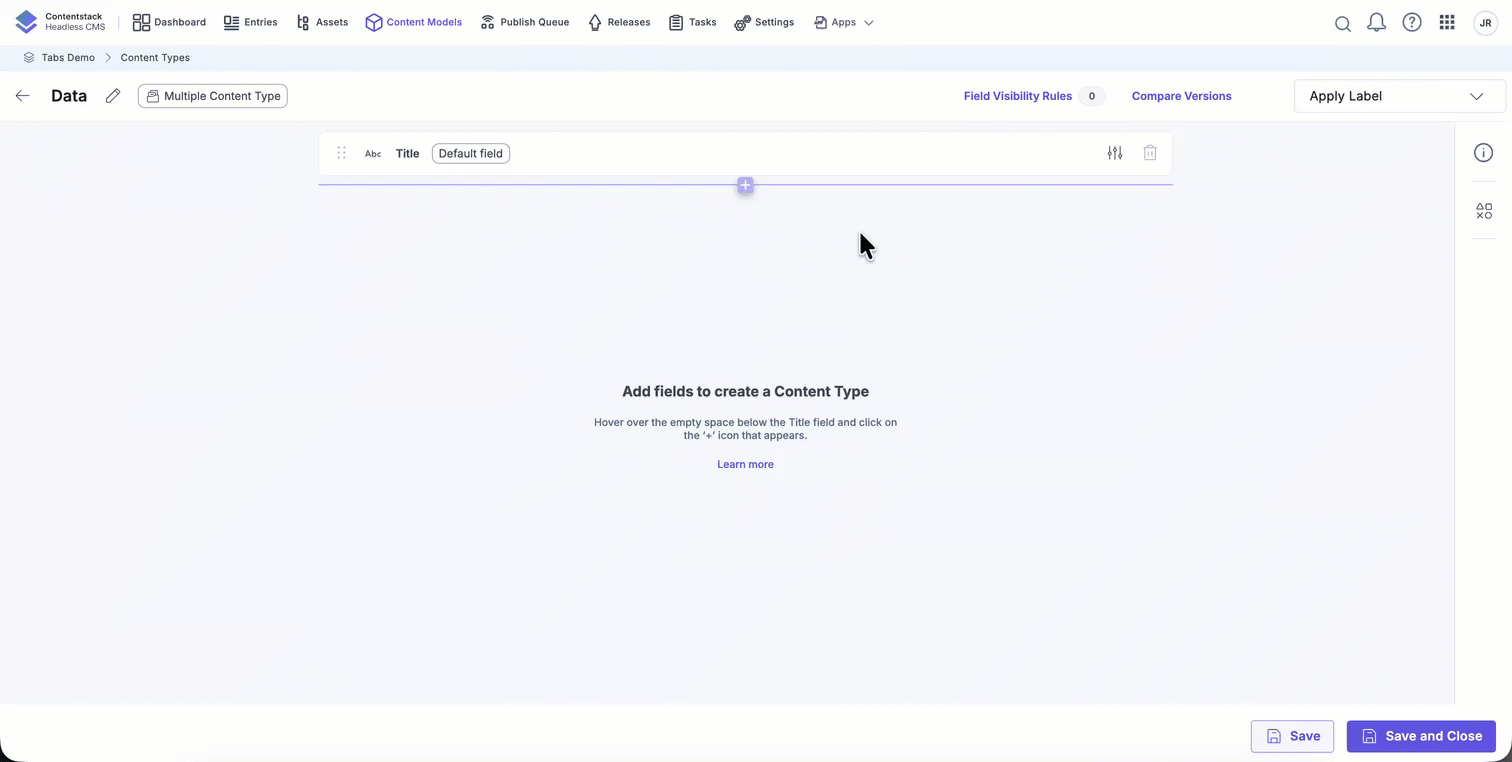1512x762 pixels.
Task: Open stack Settings
Action: (764, 22)
